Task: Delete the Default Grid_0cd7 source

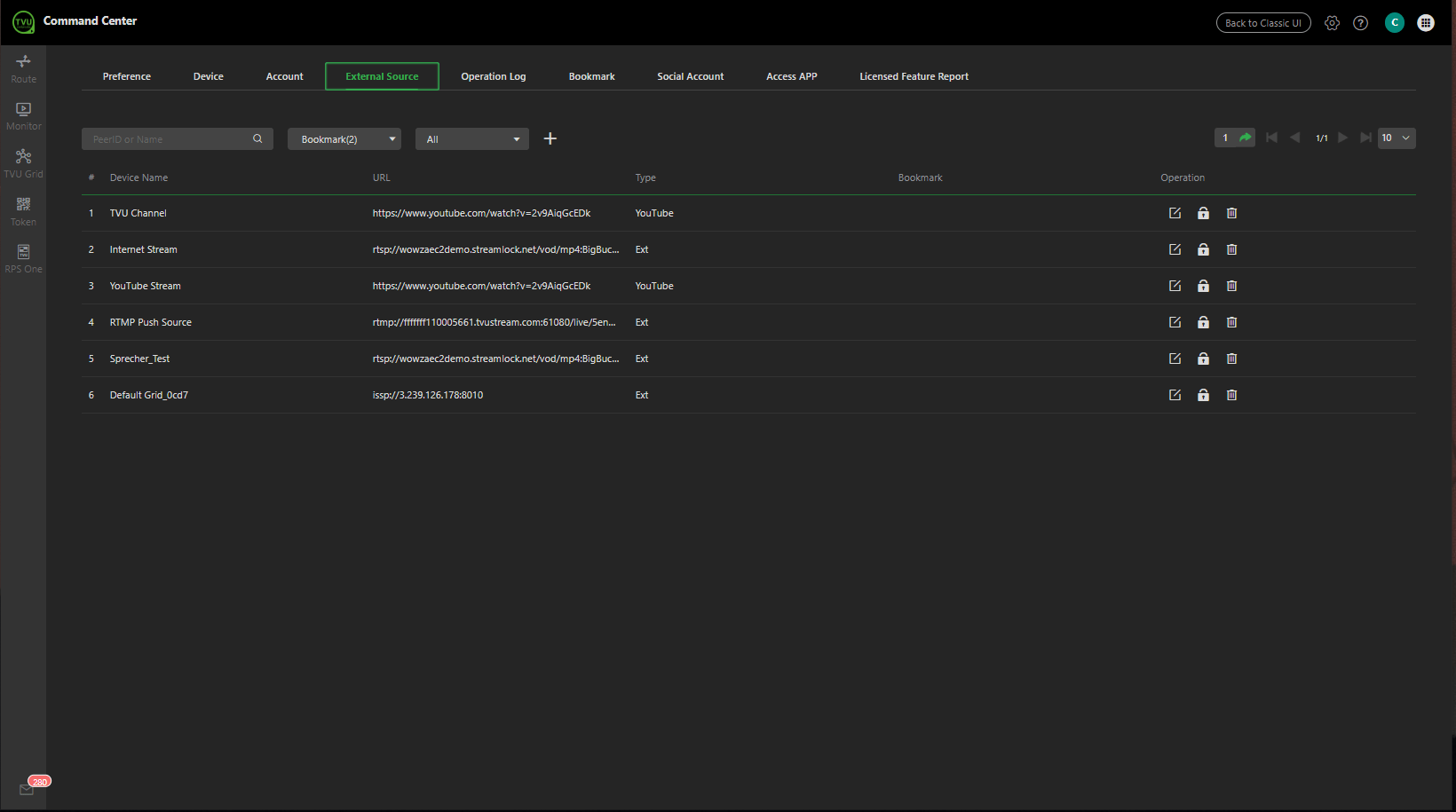Action: 1231,395
